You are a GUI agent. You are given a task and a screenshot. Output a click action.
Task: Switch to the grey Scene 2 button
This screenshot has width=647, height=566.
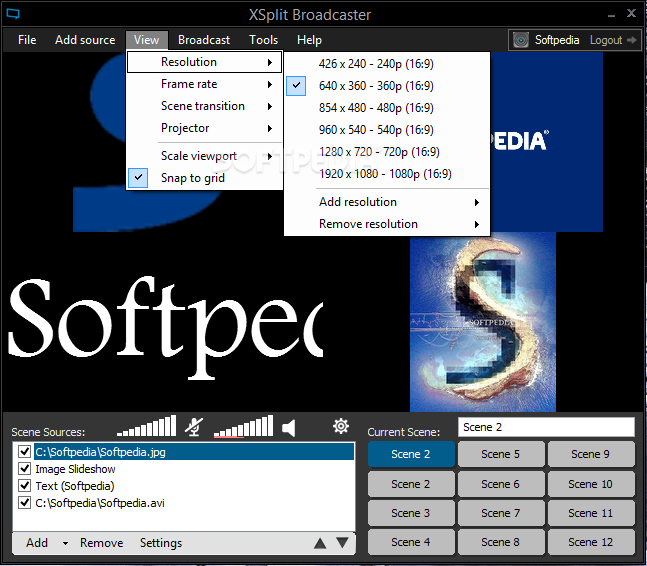[x=411, y=484]
